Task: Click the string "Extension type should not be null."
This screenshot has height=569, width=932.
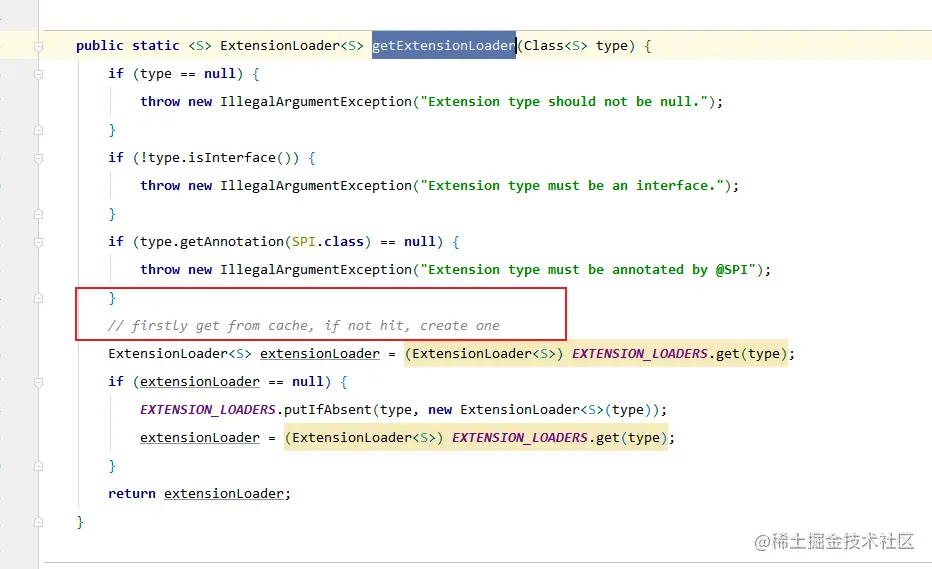Action: pyautogui.click(x=564, y=102)
